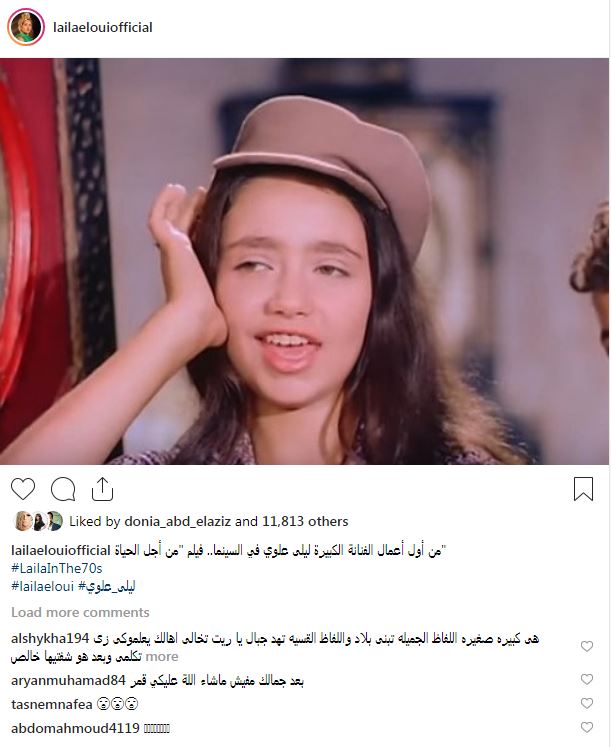Visit tasnemnafea's profile from comments
611x747 pixels.
(x=51, y=704)
